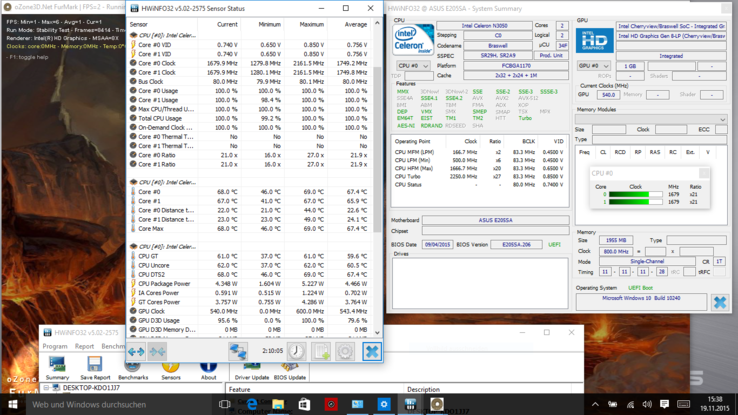Click the collapse sensor columns arrows icon
Image resolution: width=738 pixels, height=415 pixels.
coord(157,351)
